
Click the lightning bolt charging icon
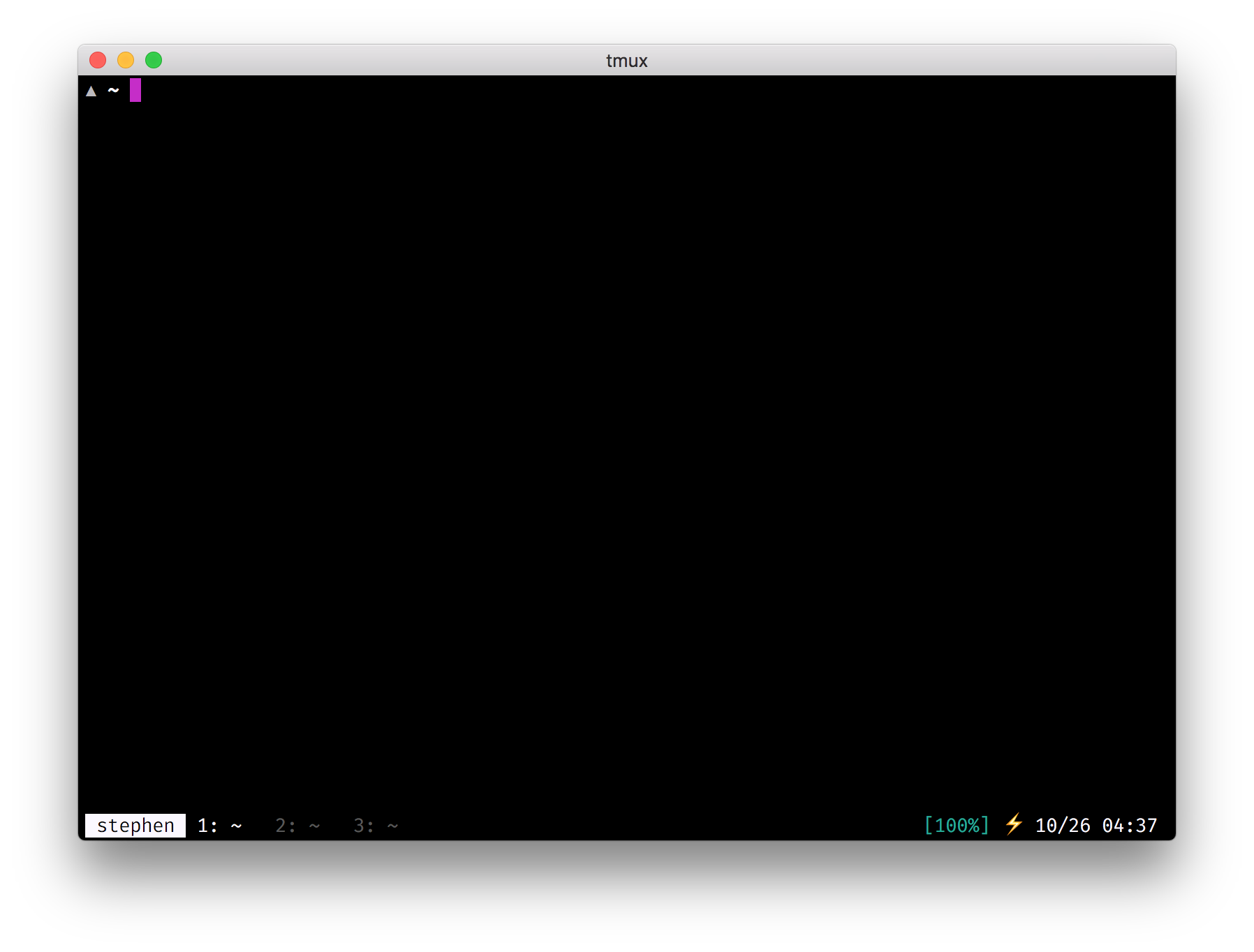1014,824
